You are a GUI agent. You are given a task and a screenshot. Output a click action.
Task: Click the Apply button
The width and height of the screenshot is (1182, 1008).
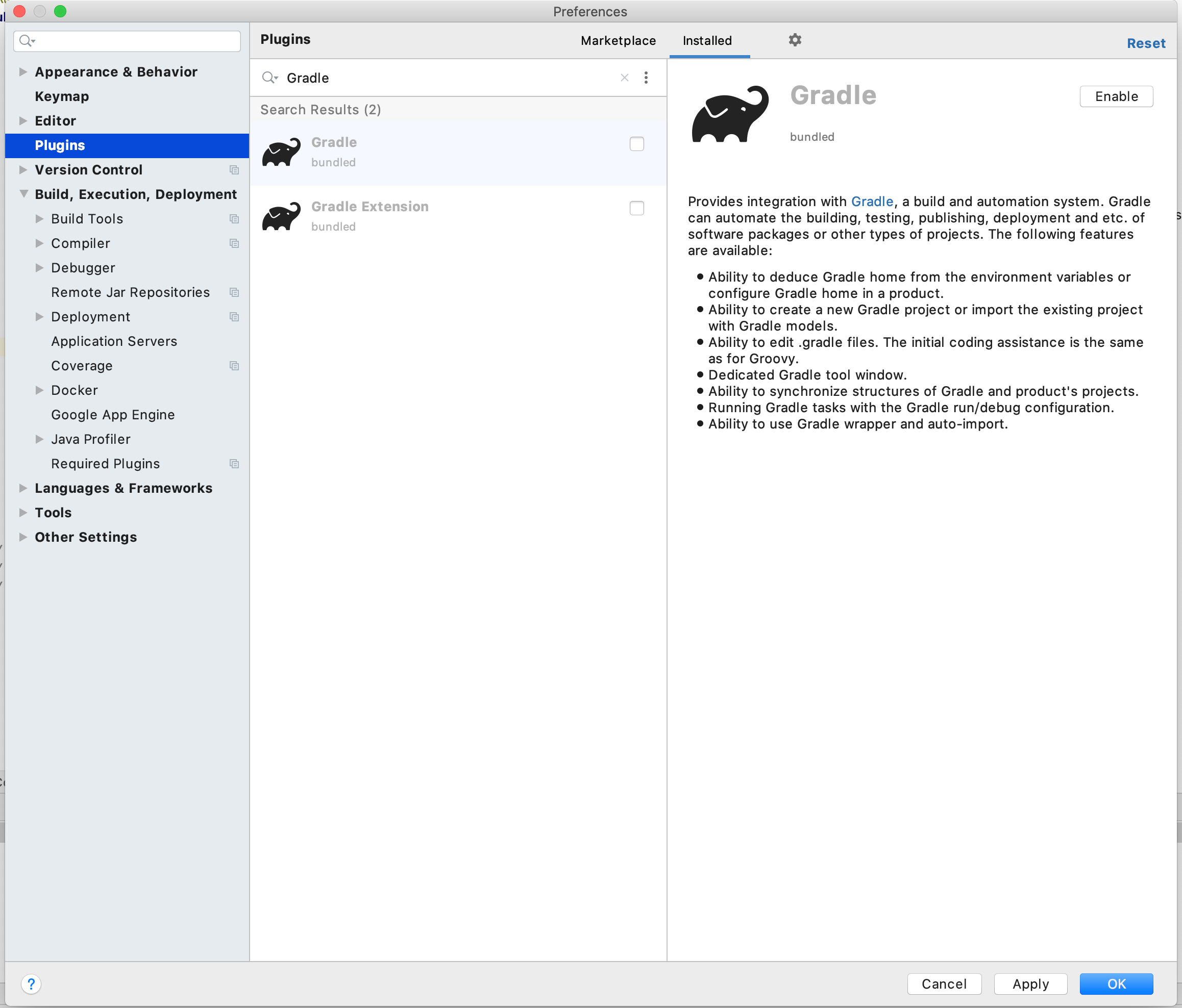pyautogui.click(x=1030, y=984)
